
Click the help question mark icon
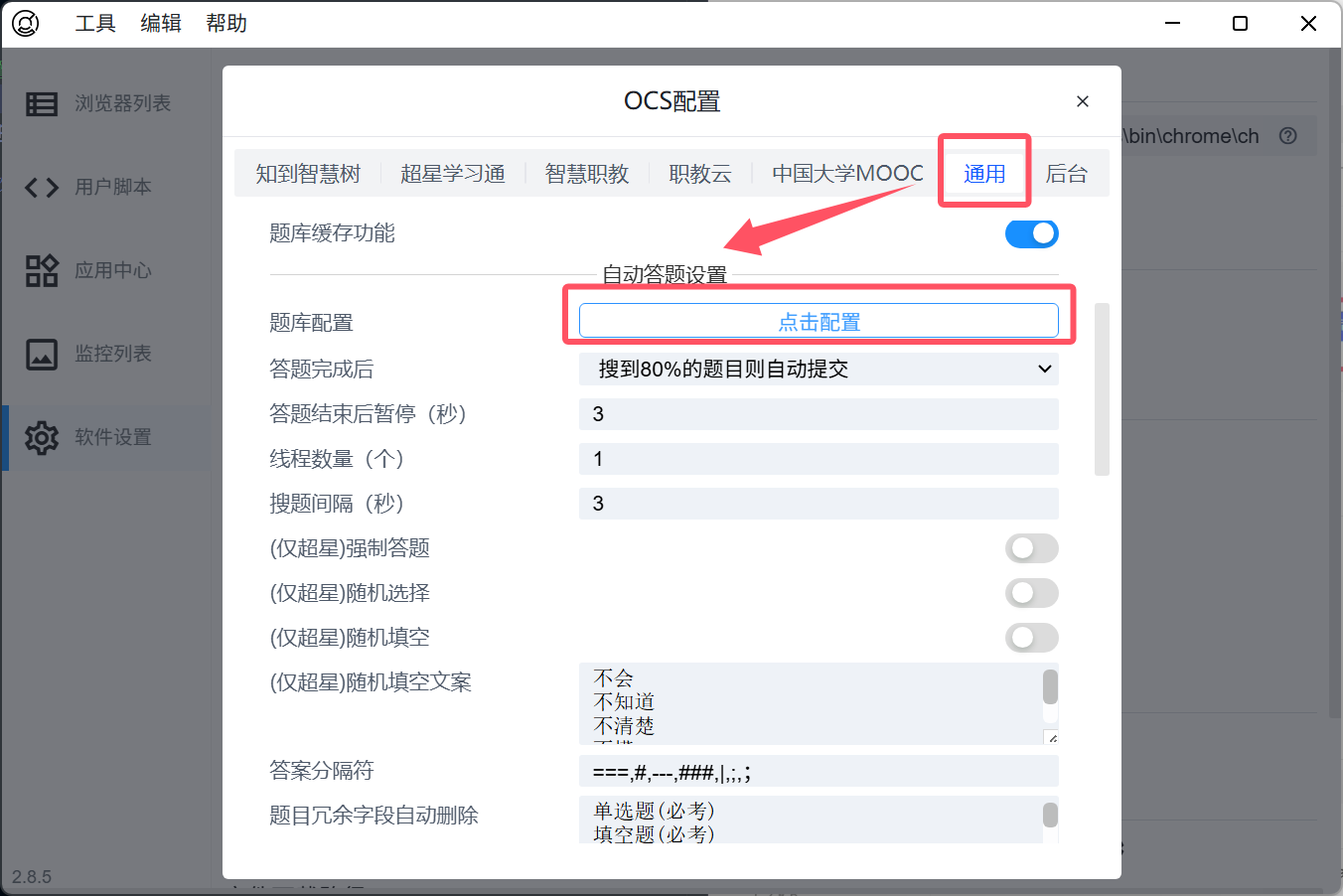pyautogui.click(x=1288, y=136)
